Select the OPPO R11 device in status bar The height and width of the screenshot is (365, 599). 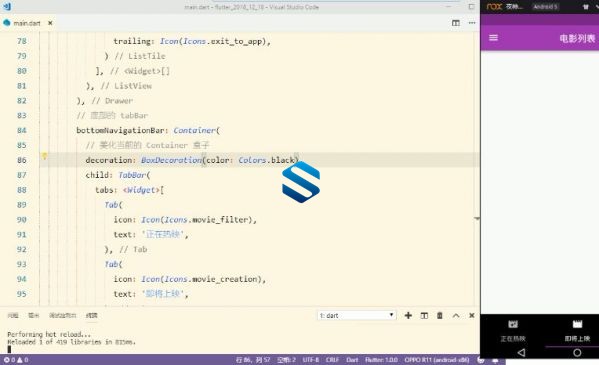437,360
